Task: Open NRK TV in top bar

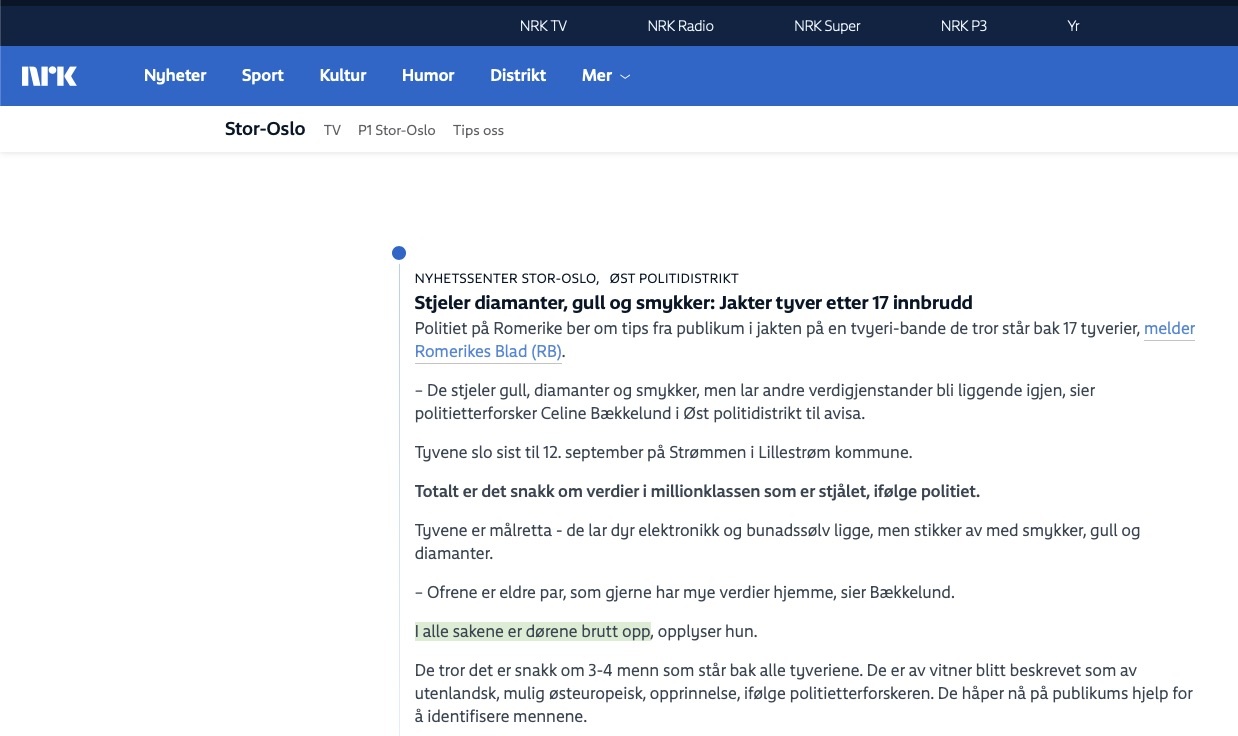Action: (543, 26)
